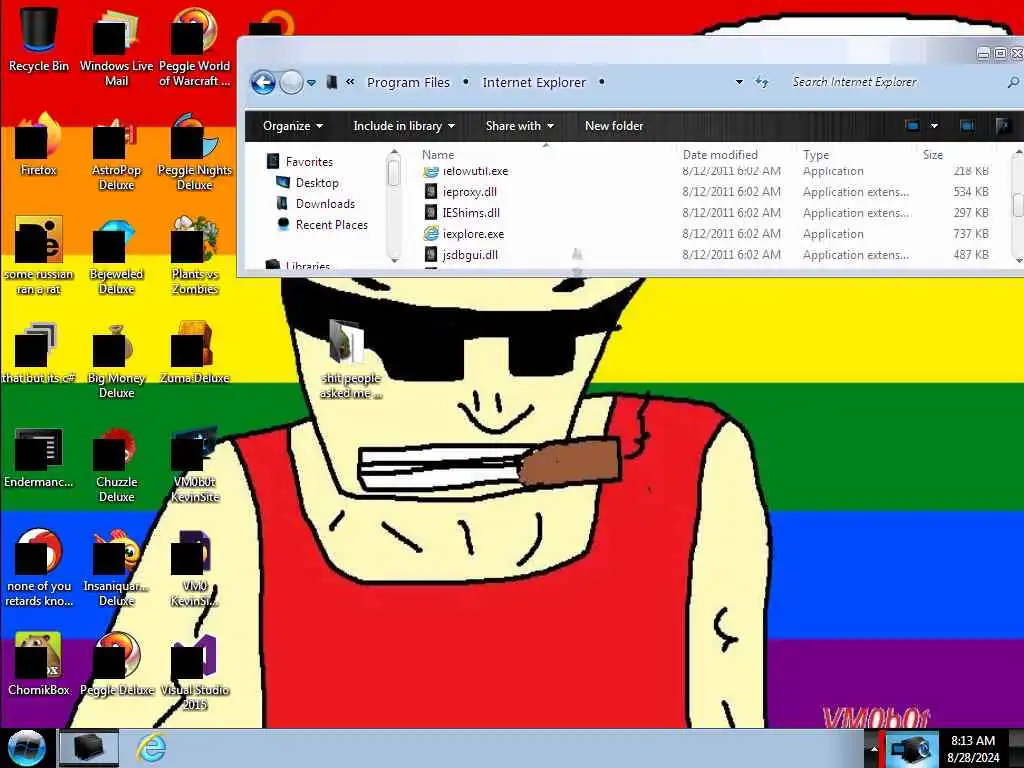Click the Search Internet Explorer field
Viewport: 1024px width, 768px height.
[898, 82]
